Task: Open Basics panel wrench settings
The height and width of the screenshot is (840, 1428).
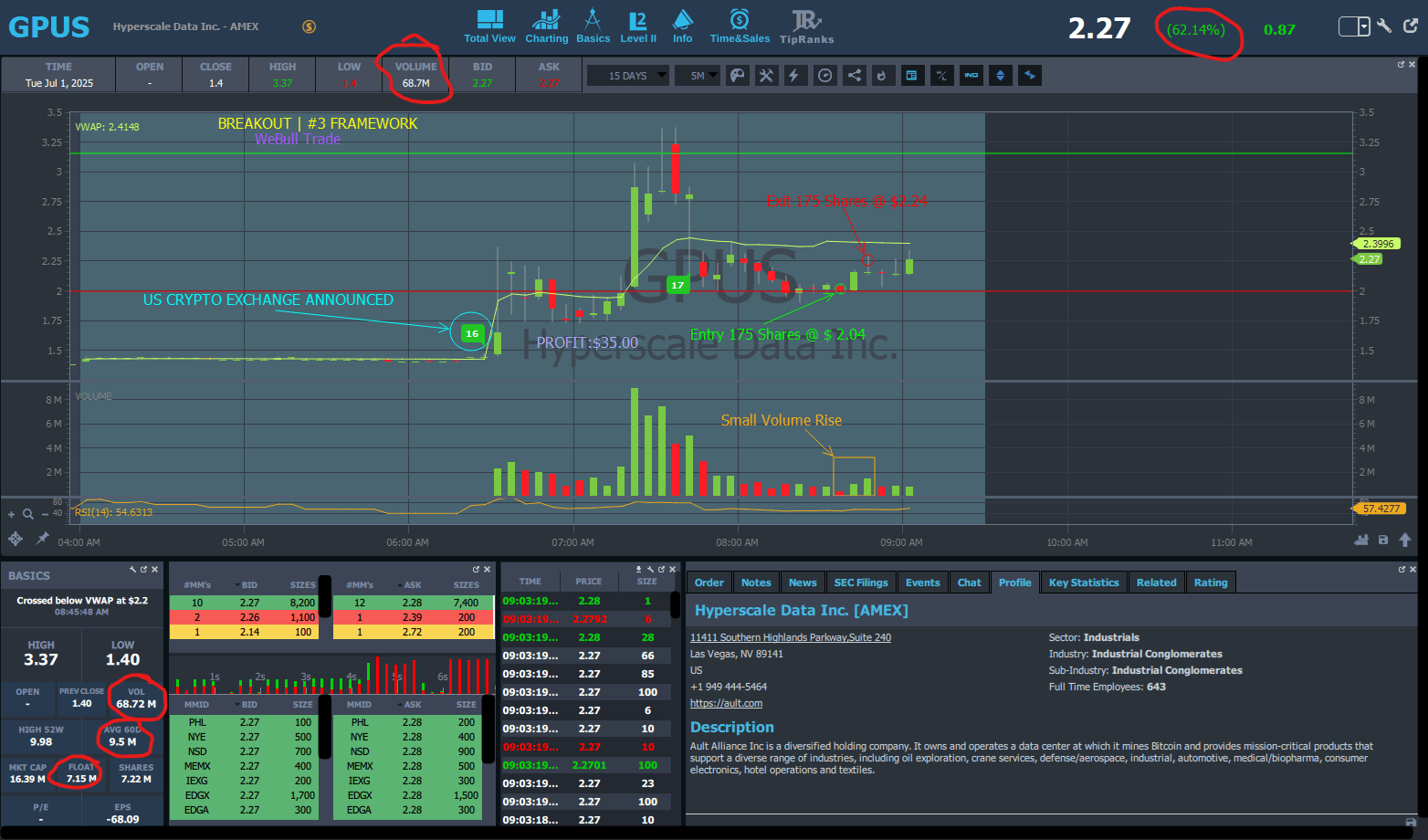Action: 132,569
